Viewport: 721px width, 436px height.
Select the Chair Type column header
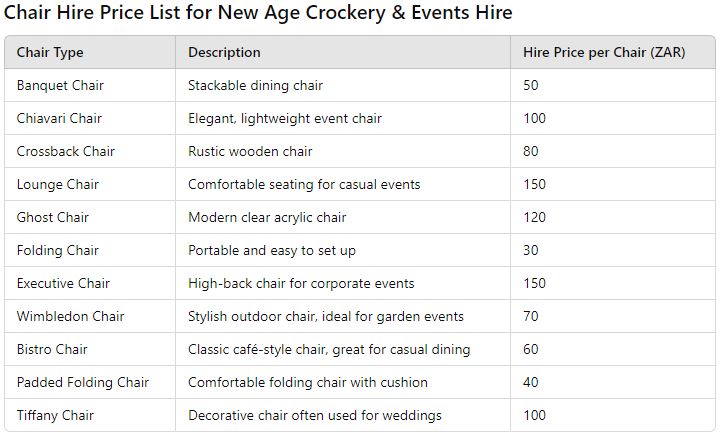click(50, 52)
